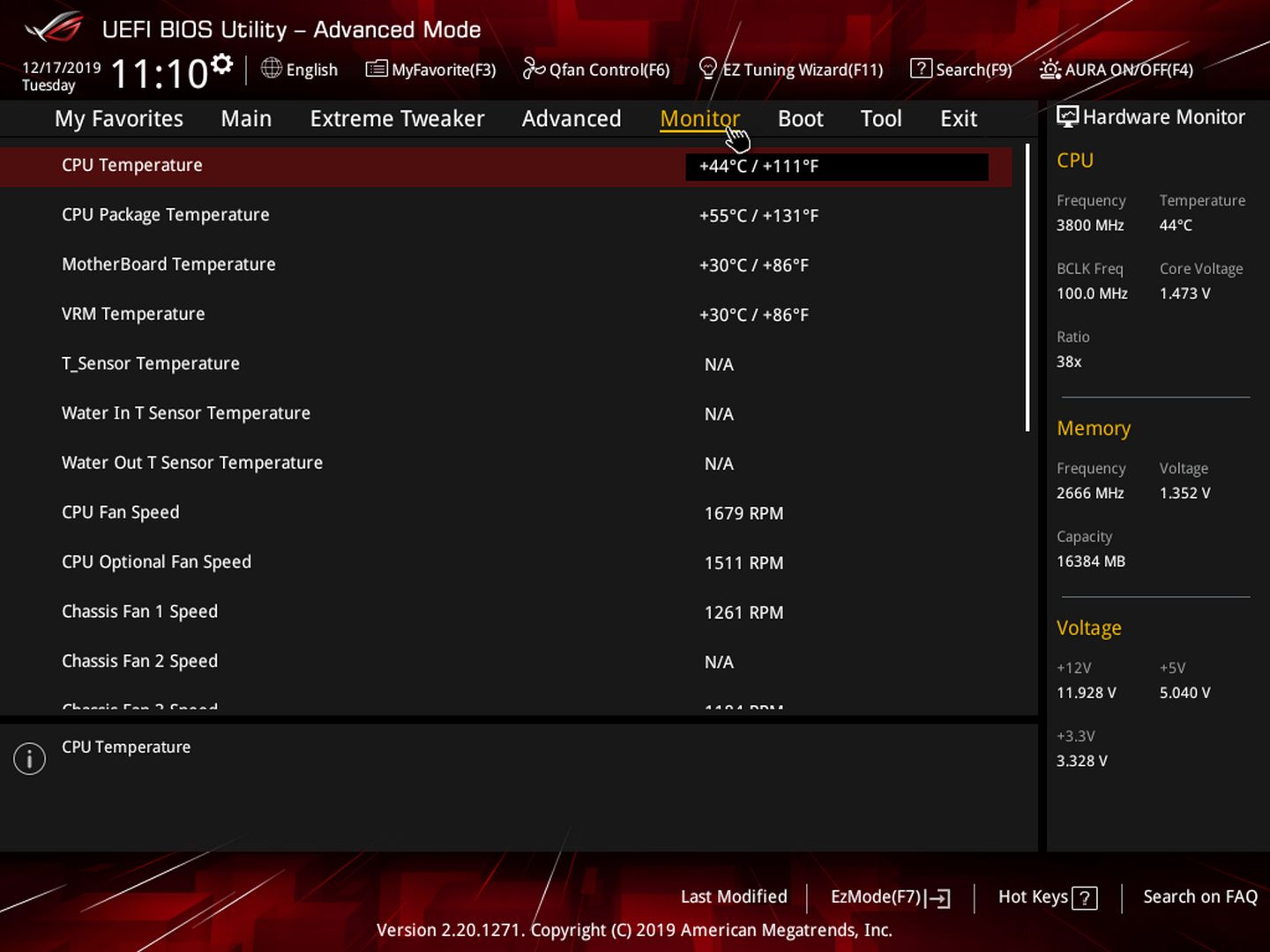Select MotherBoard Temperature row
This screenshot has width=1270, height=952.
click(x=507, y=264)
